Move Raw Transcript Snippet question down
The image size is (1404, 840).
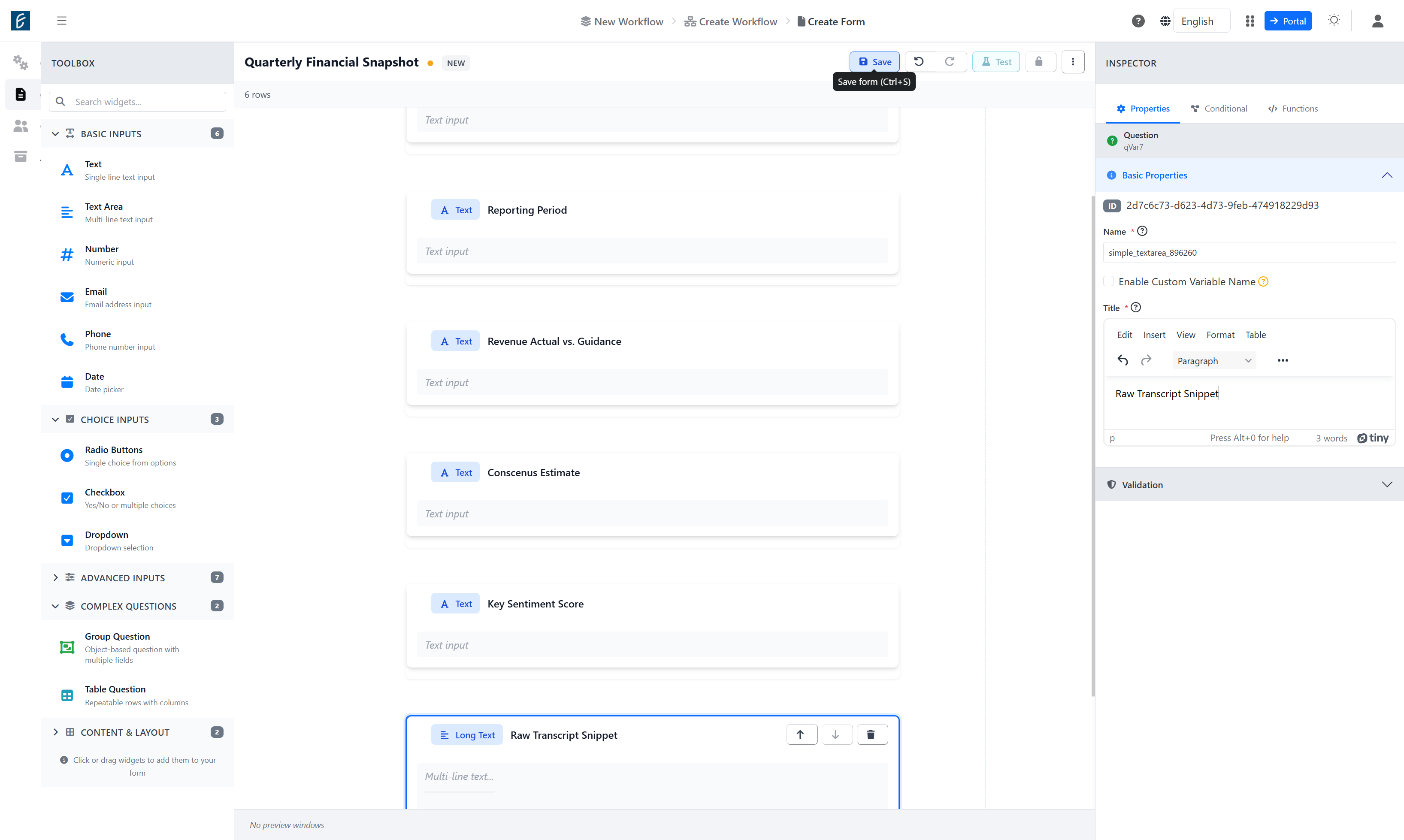[836, 735]
